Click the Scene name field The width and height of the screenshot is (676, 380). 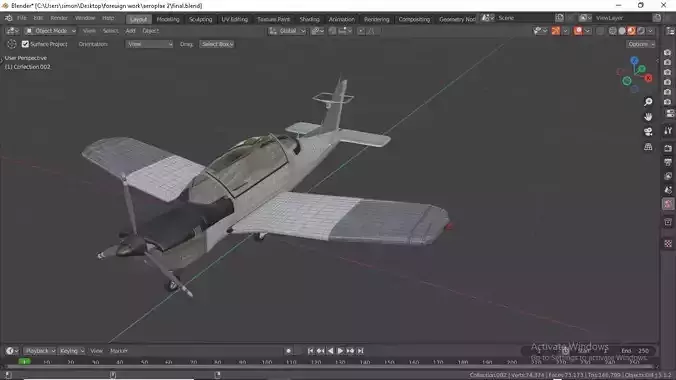[x=524, y=18]
